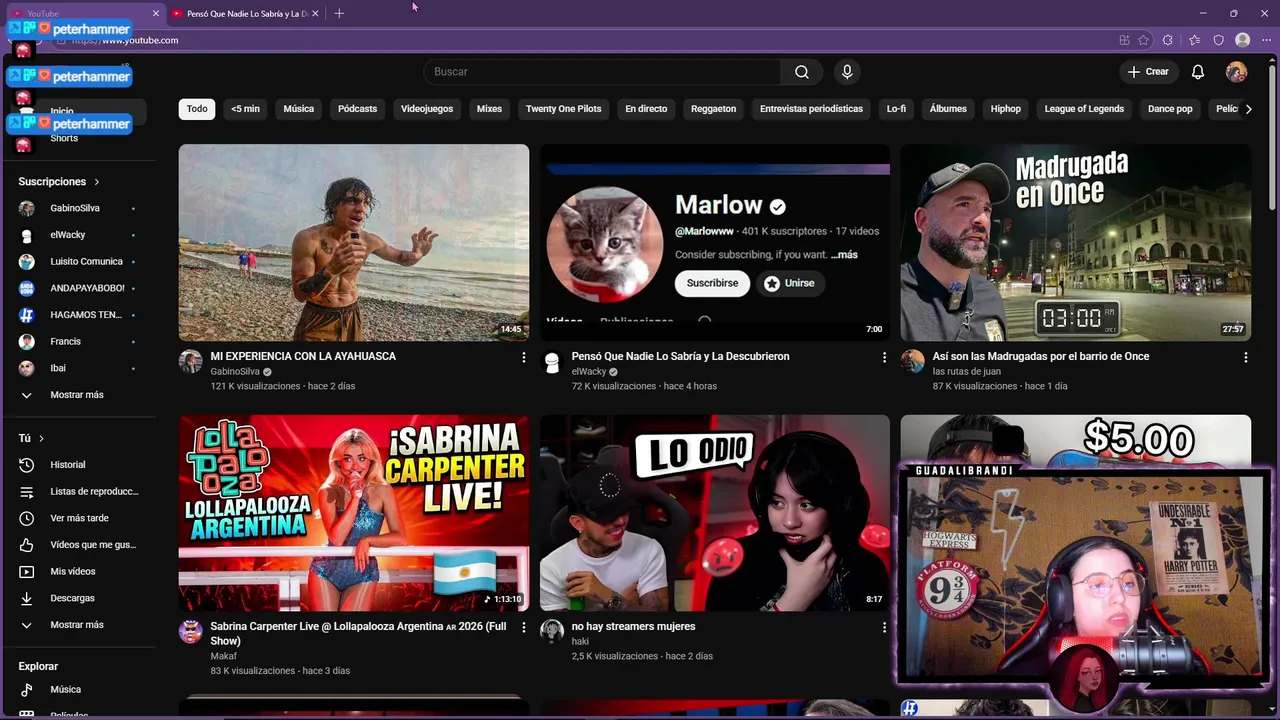
Task: Select the Mixes filter chip
Action: [x=489, y=109]
